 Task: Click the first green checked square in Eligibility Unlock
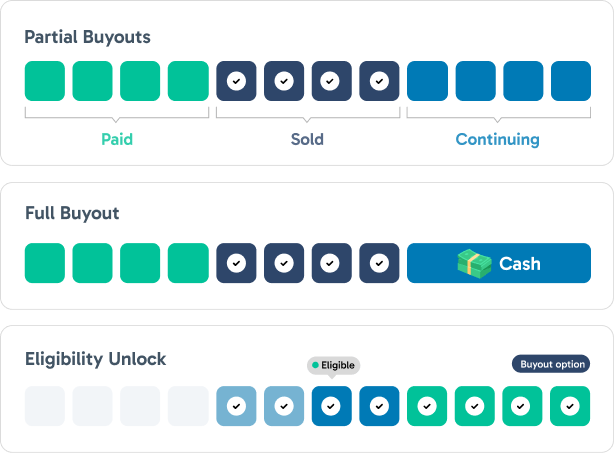pyautogui.click(x=427, y=406)
